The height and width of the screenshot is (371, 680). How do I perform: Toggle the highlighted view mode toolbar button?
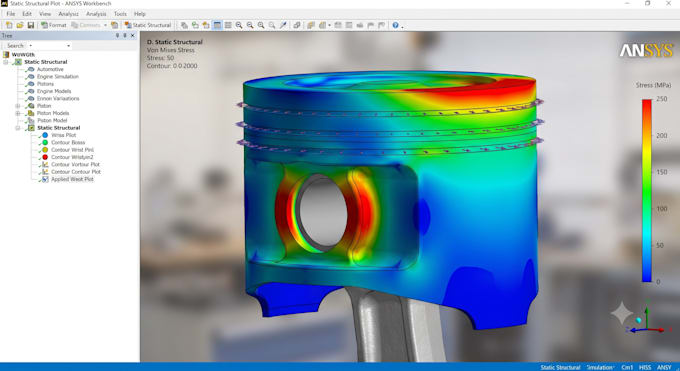coord(217,25)
